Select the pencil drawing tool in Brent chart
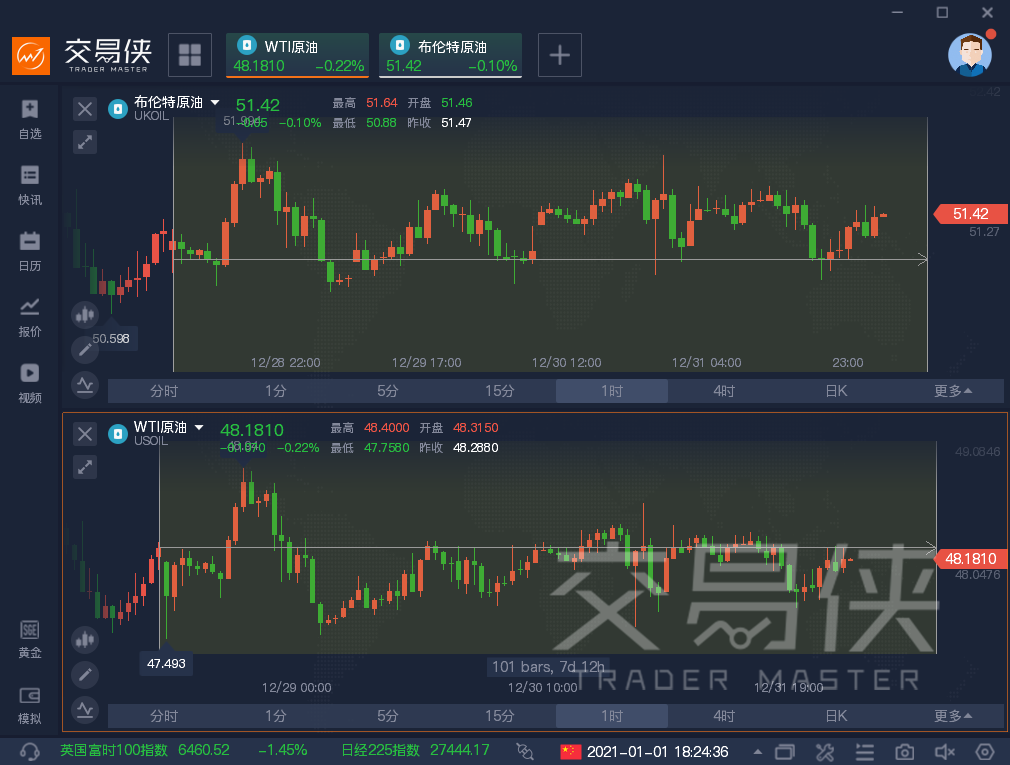The image size is (1010, 765). (85, 350)
